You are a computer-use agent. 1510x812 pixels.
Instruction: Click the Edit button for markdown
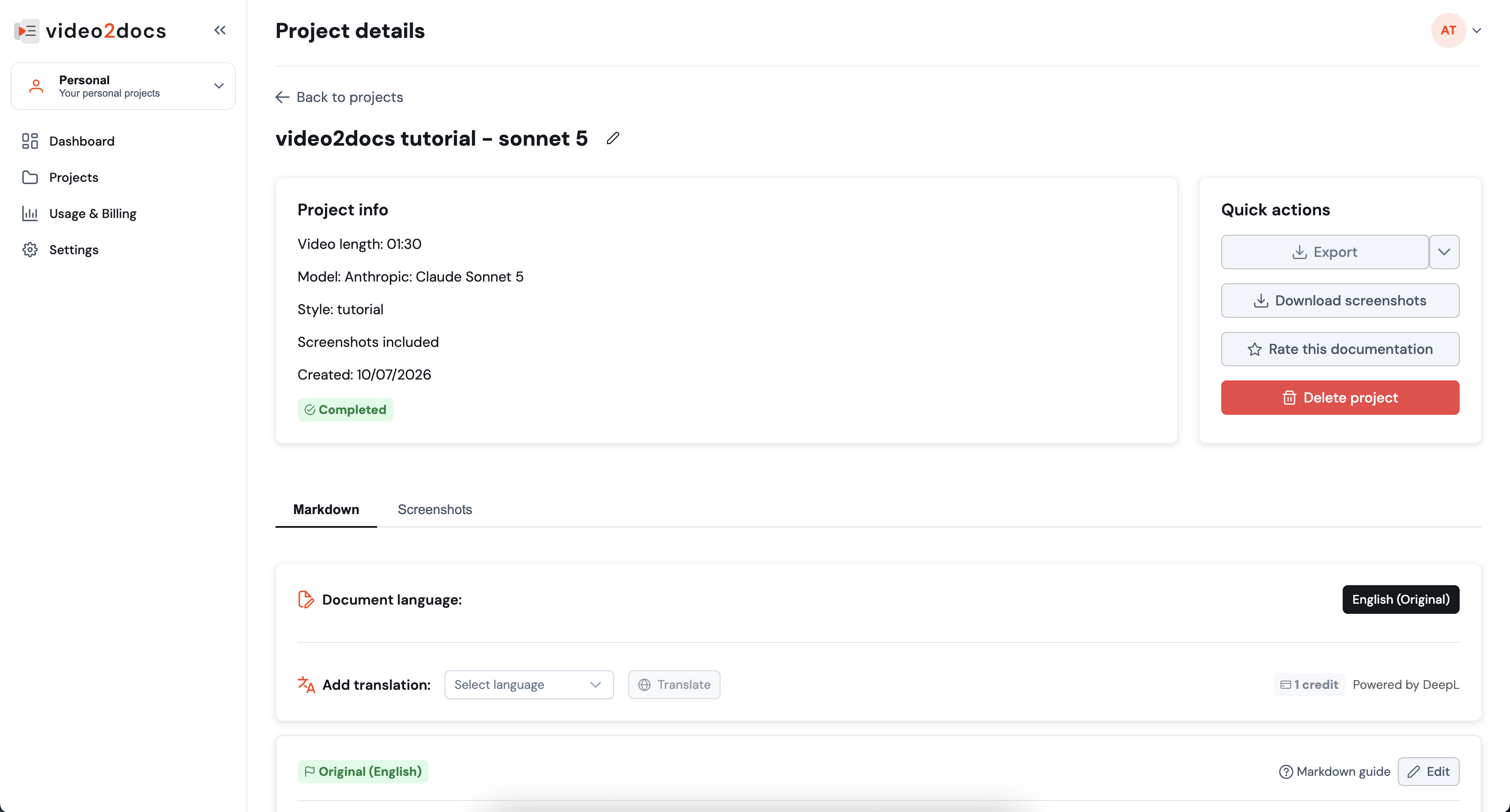coord(1428,771)
